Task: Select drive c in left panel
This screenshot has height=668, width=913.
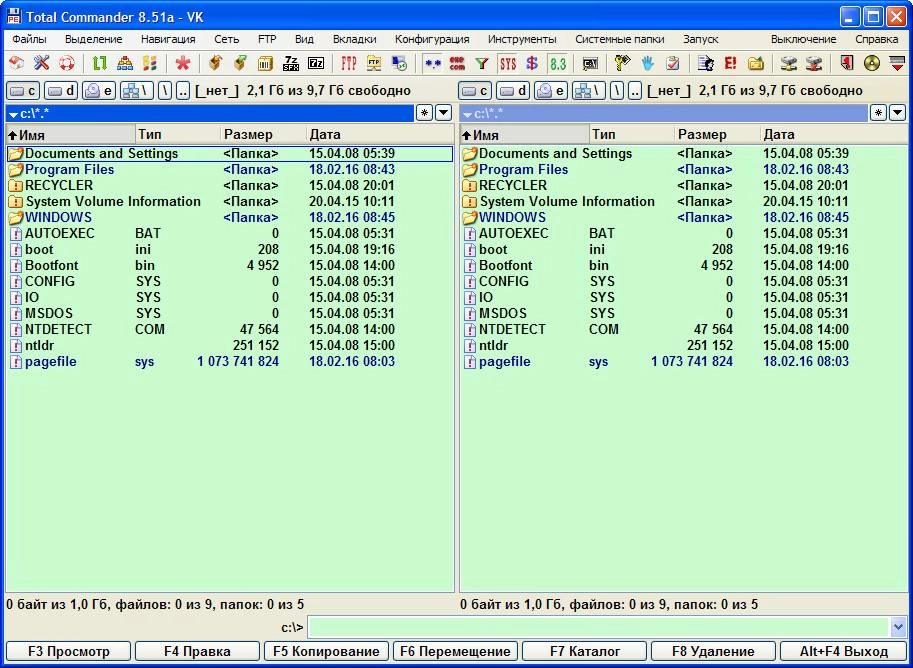Action: [23, 90]
